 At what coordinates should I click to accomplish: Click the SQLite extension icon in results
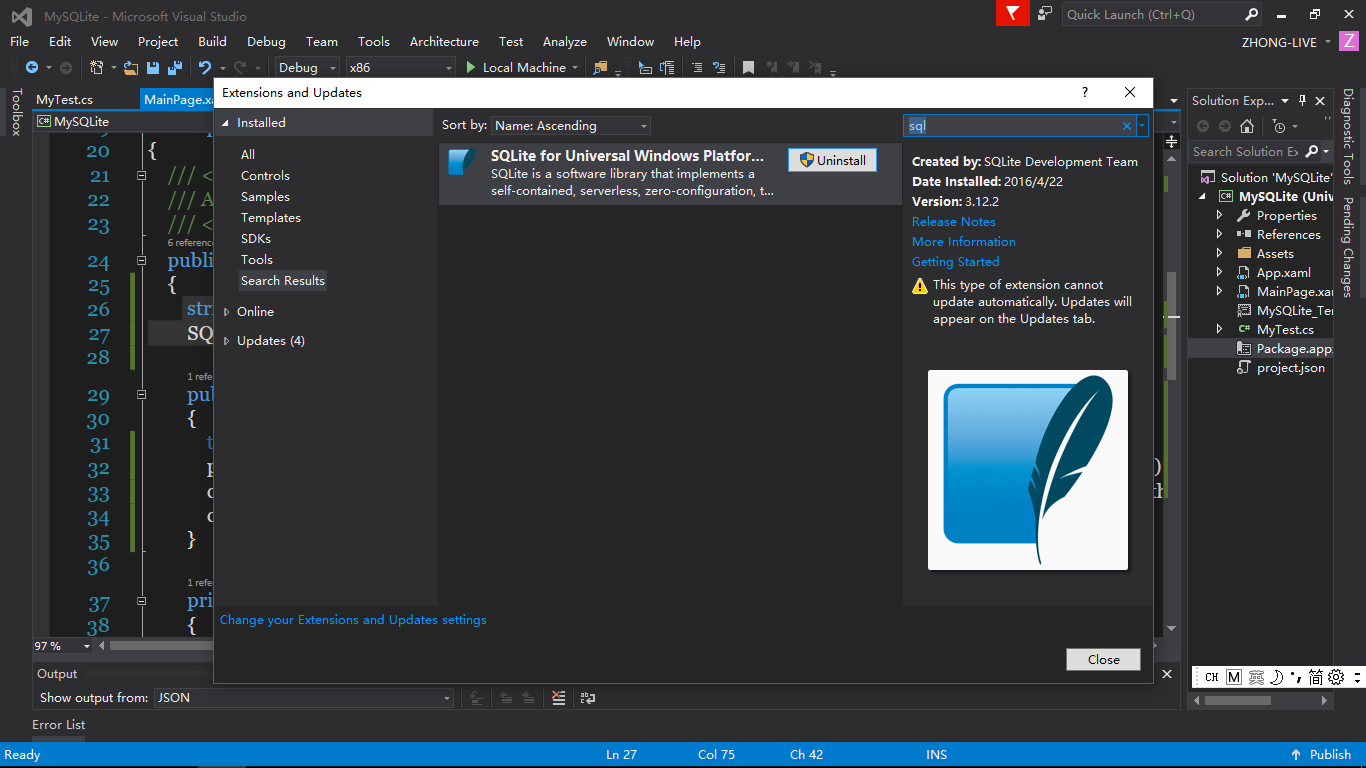[x=462, y=162]
